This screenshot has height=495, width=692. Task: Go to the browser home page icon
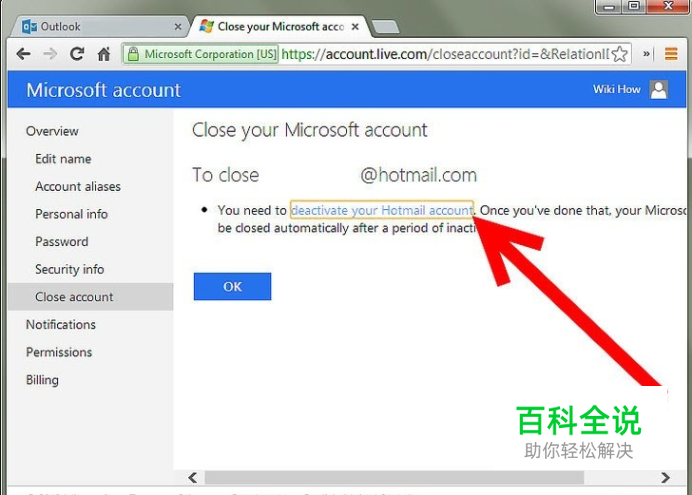(104, 54)
